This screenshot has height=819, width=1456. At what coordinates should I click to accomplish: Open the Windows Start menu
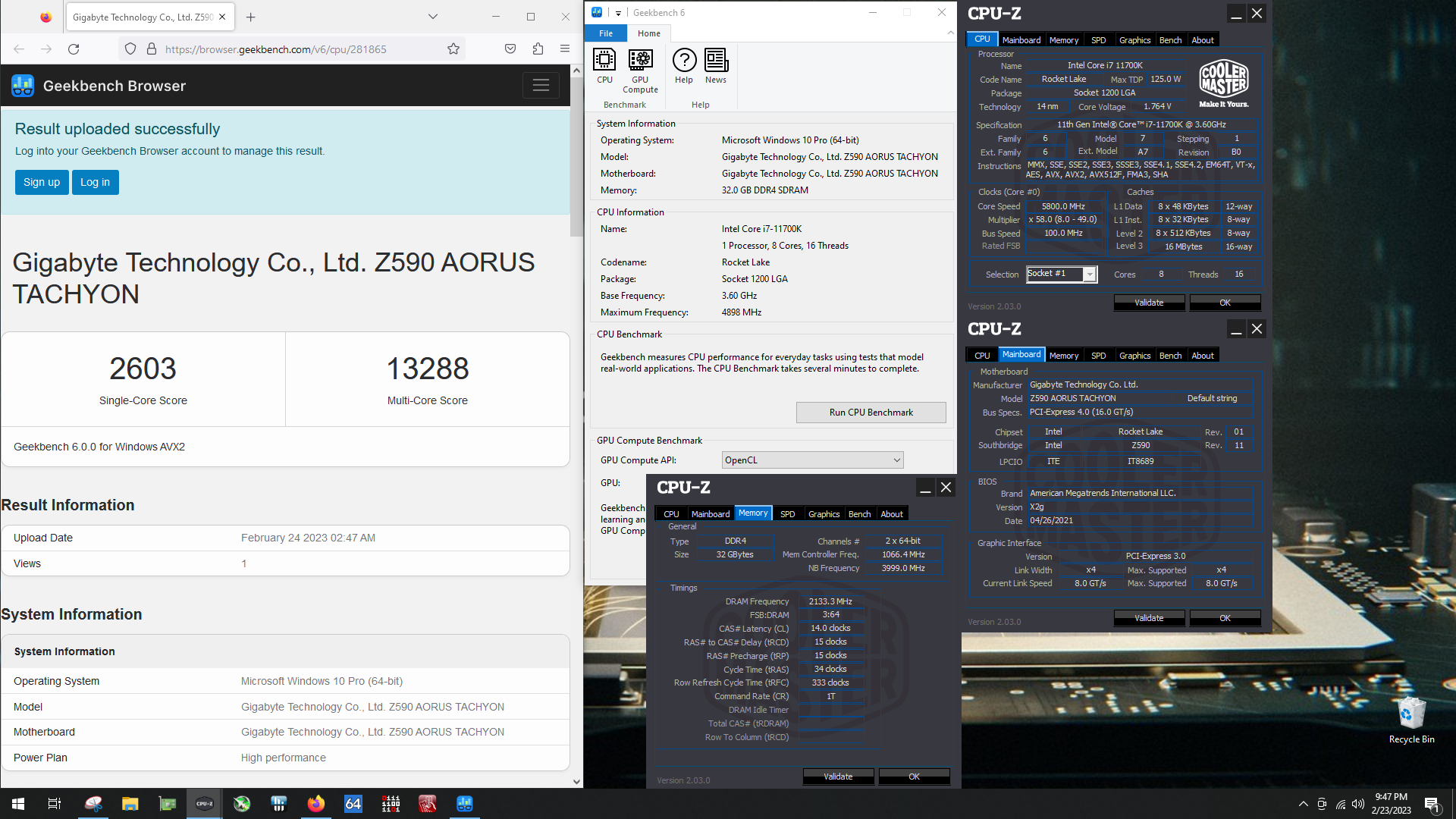click(18, 804)
